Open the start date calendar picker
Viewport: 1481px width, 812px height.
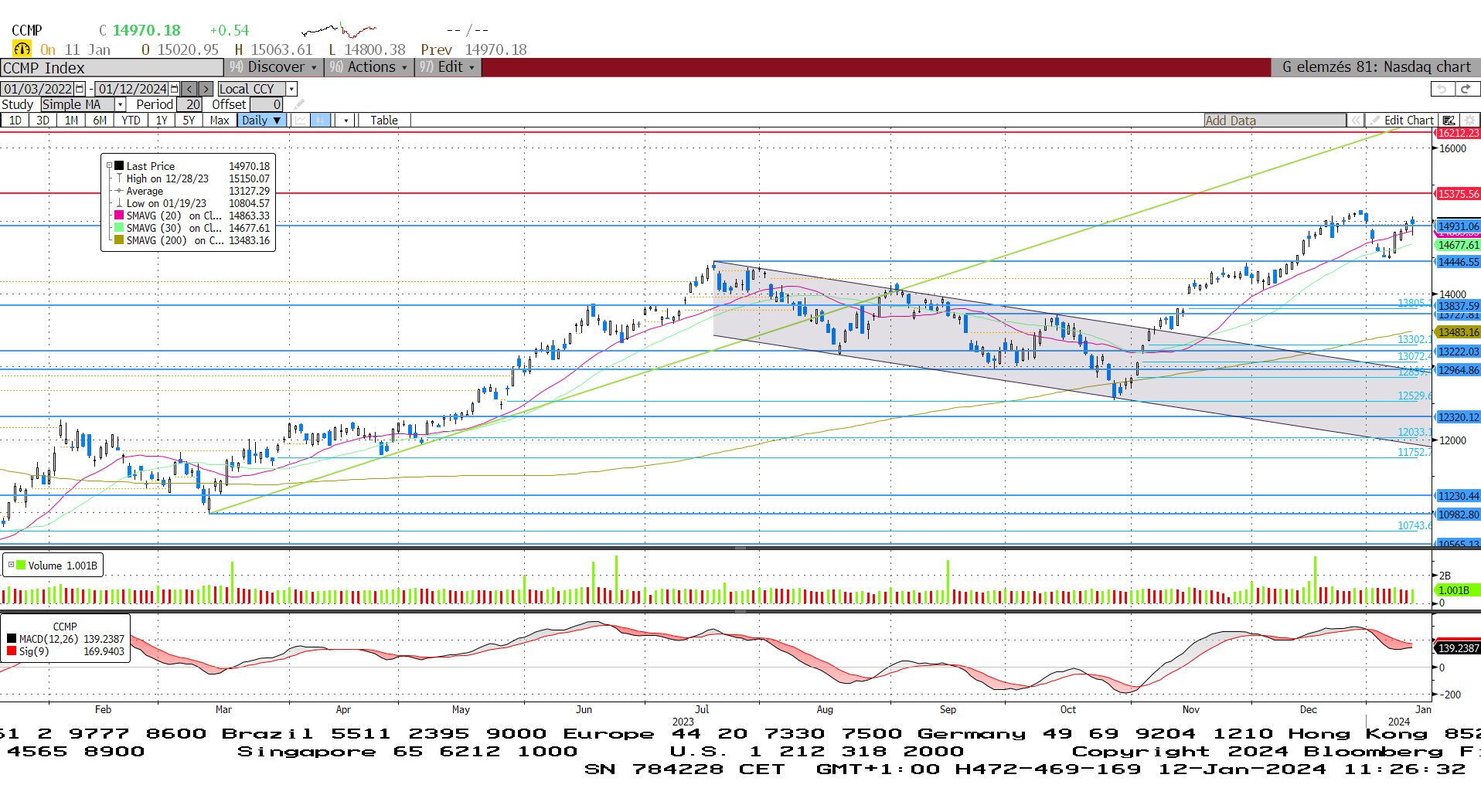[x=80, y=89]
